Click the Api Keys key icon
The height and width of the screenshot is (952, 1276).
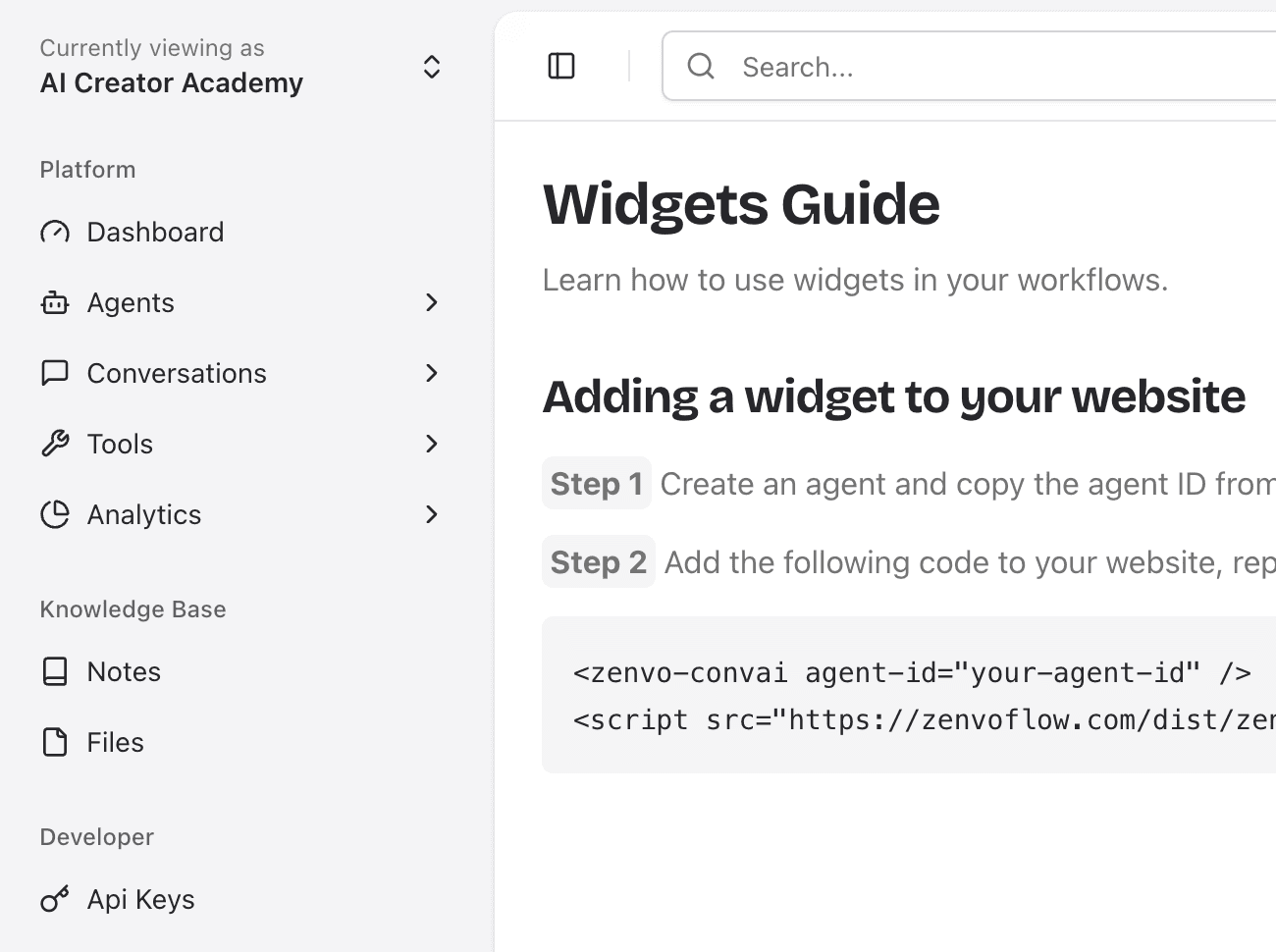55,899
